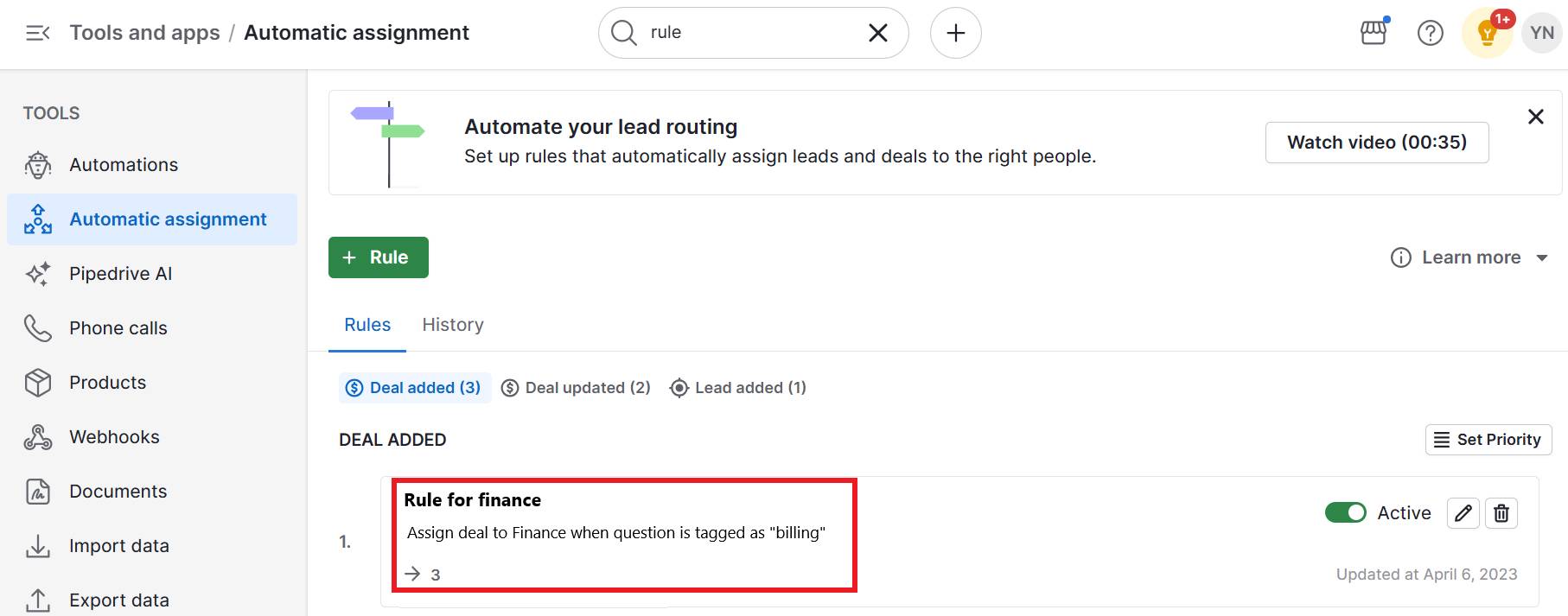Click the Marketplace icon in the header
Screen dimensions: 1568x616
[x=1373, y=33]
